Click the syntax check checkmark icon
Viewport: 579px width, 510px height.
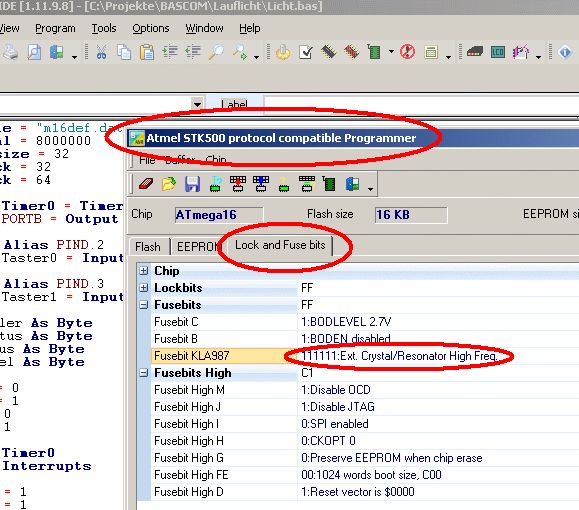306,52
